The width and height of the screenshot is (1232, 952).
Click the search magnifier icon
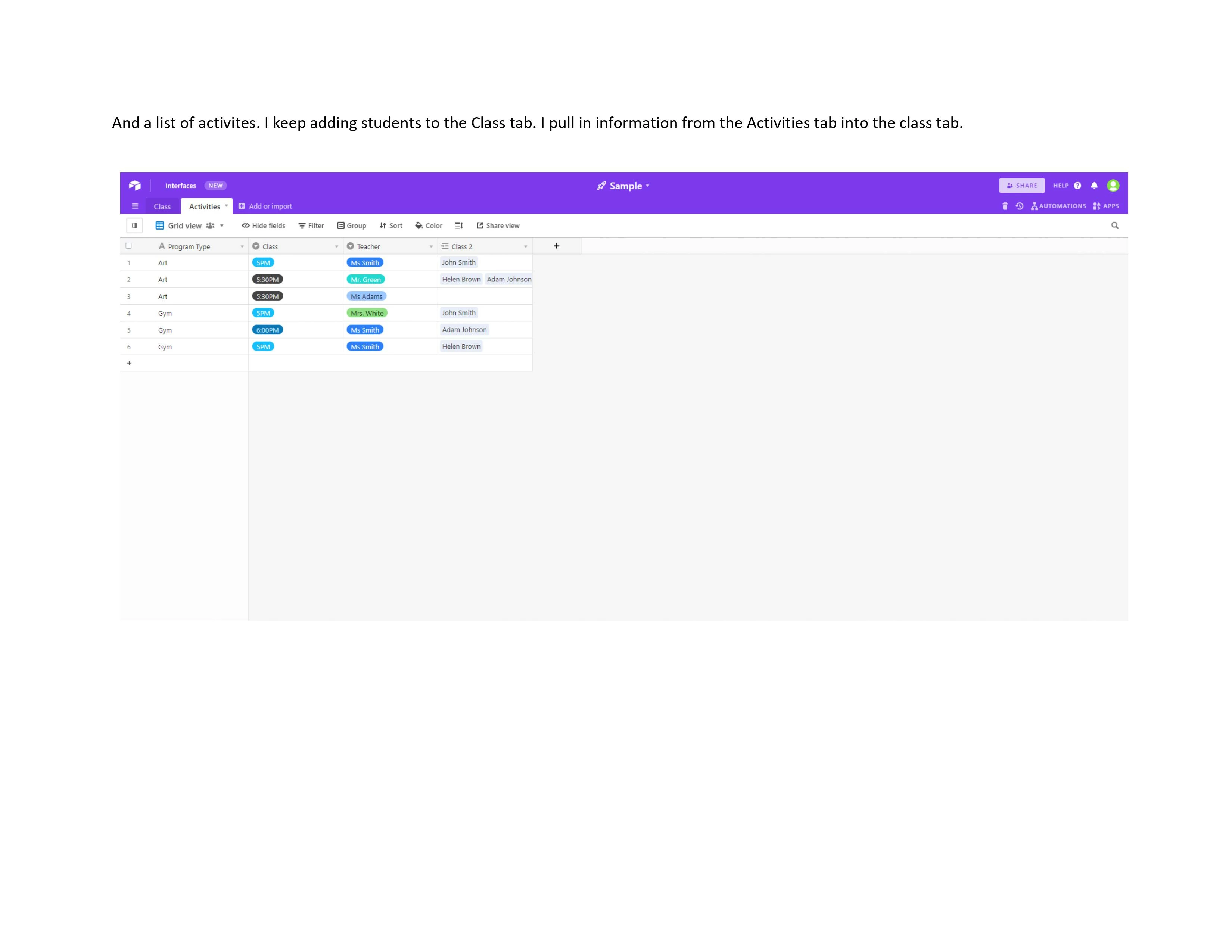pyautogui.click(x=1115, y=225)
